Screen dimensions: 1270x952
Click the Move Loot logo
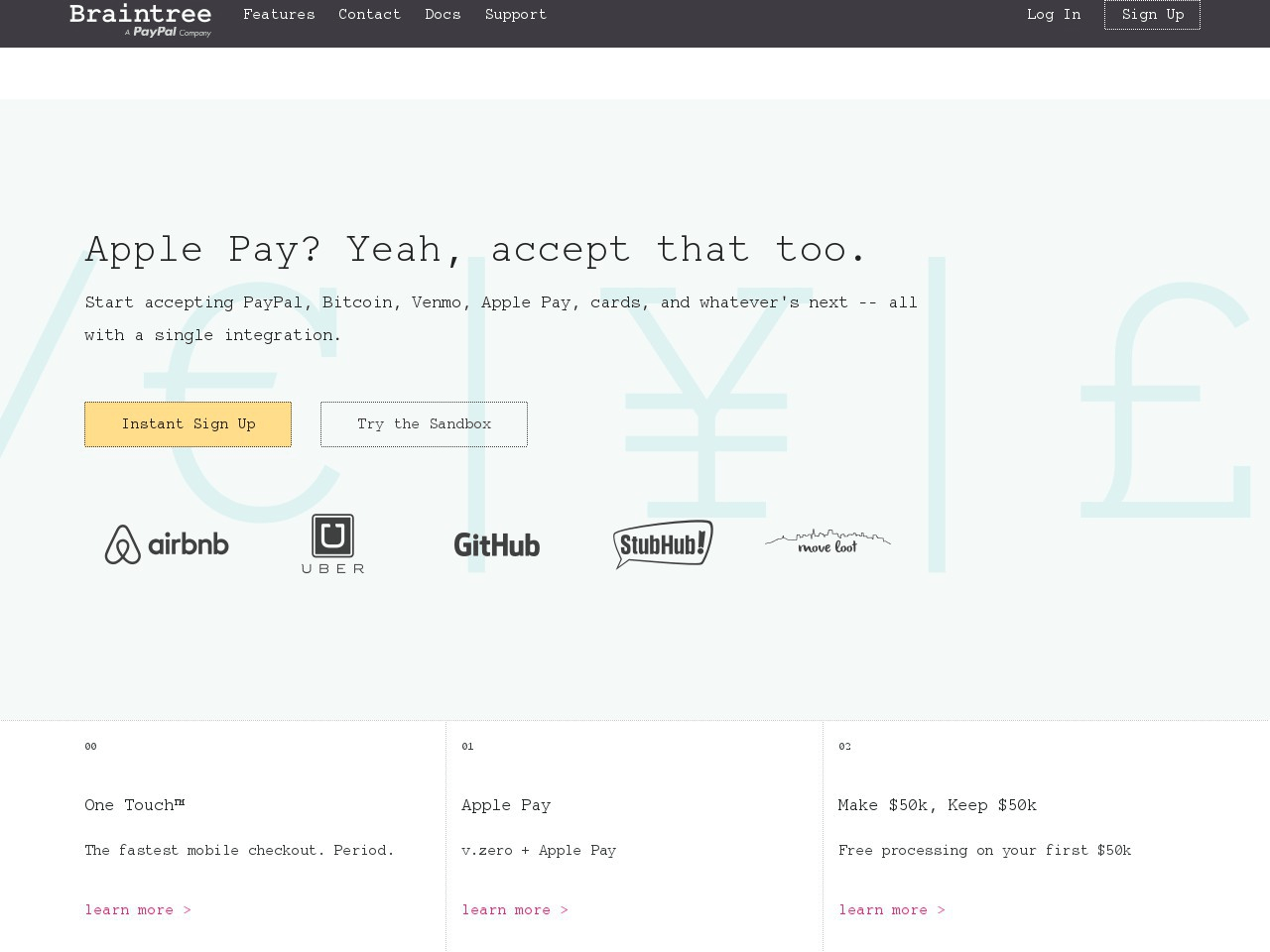click(x=827, y=540)
